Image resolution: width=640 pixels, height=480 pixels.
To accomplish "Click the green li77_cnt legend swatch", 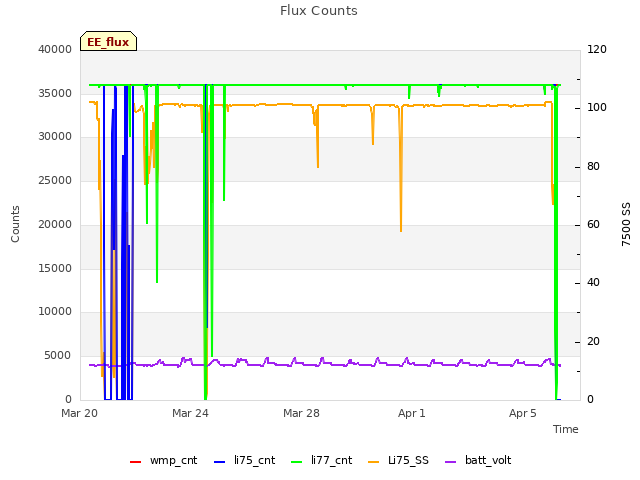I will pos(296,462).
